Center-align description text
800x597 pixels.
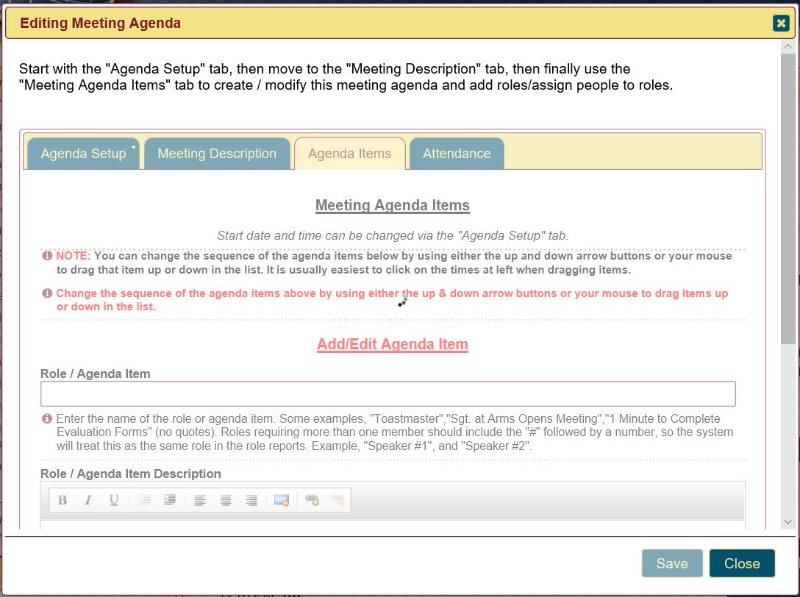(x=226, y=500)
